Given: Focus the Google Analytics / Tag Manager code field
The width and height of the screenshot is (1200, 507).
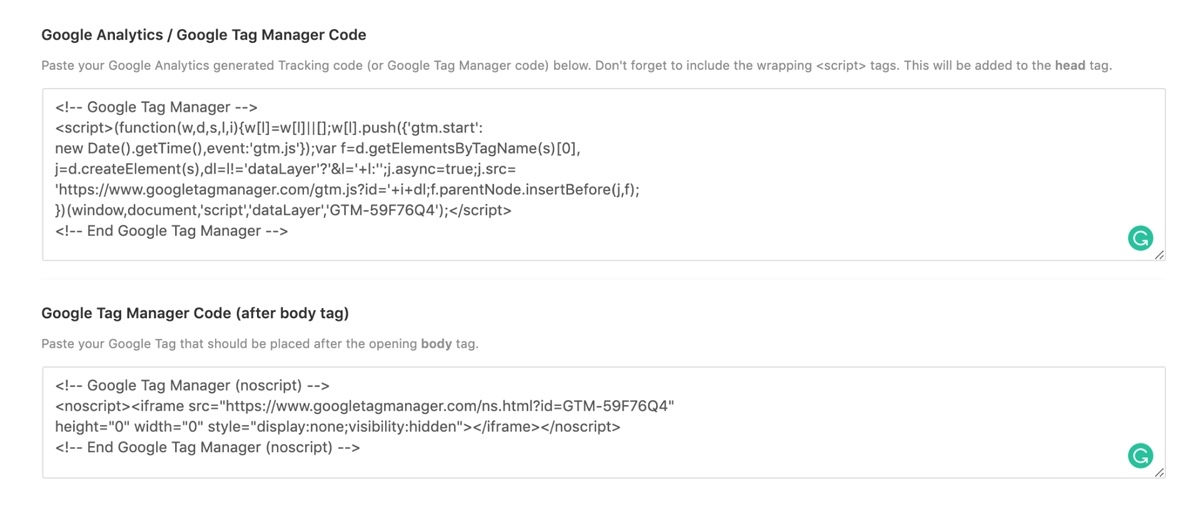Looking at the screenshot, I should pos(603,175).
